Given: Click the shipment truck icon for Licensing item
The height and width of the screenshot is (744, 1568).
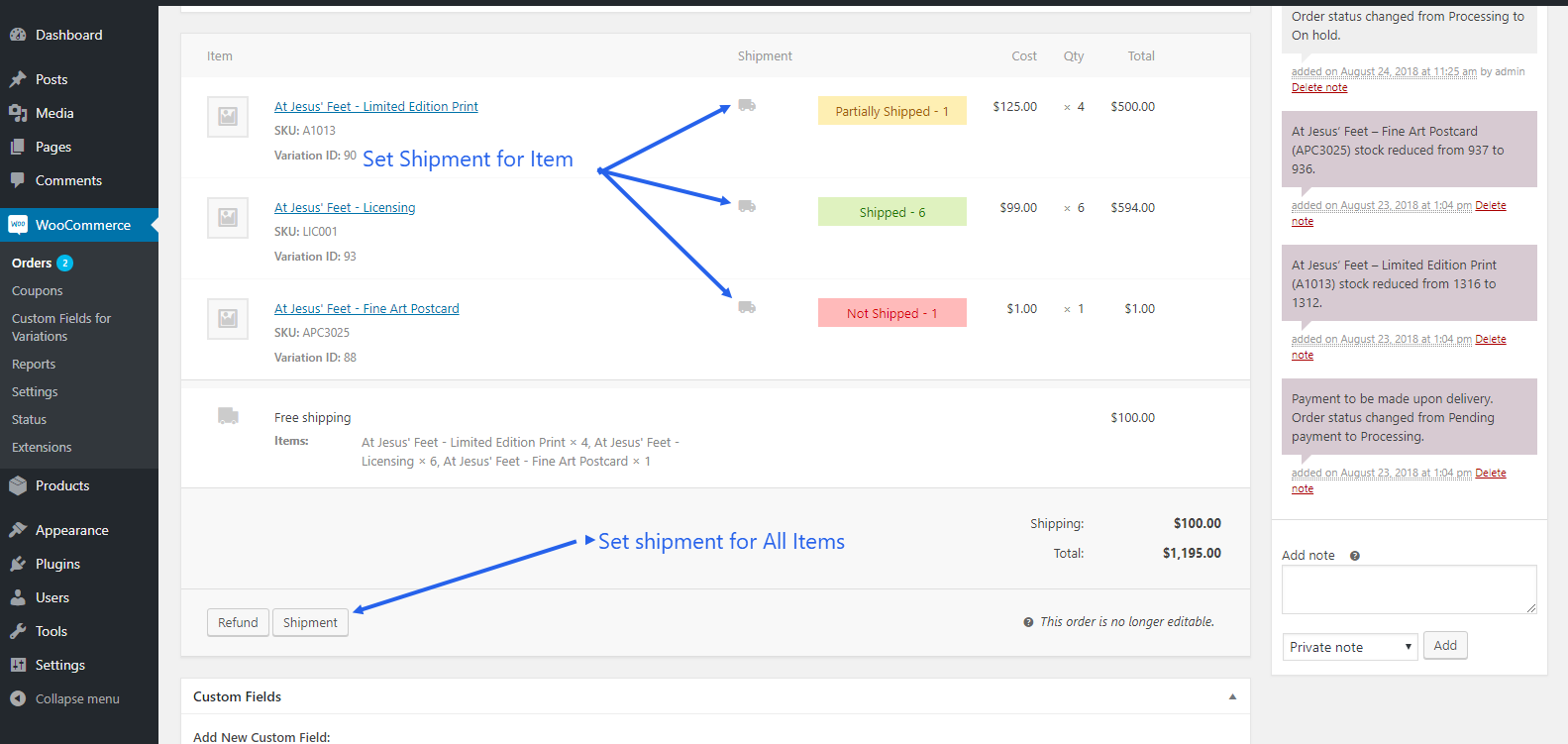Looking at the screenshot, I should tap(747, 206).
